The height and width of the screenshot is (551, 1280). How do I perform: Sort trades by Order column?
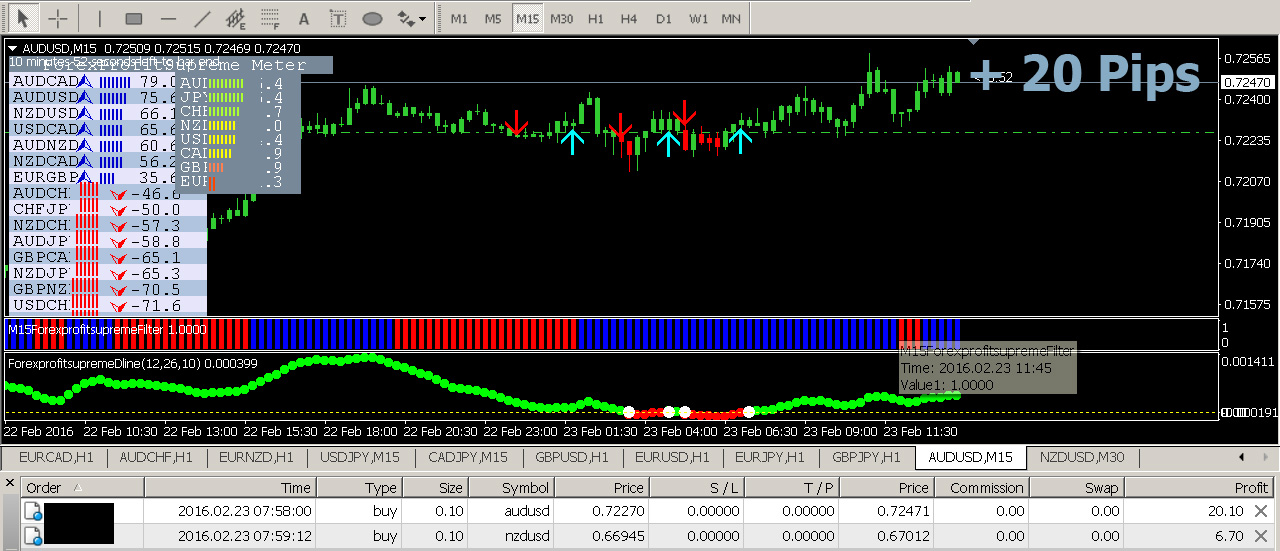(x=83, y=488)
